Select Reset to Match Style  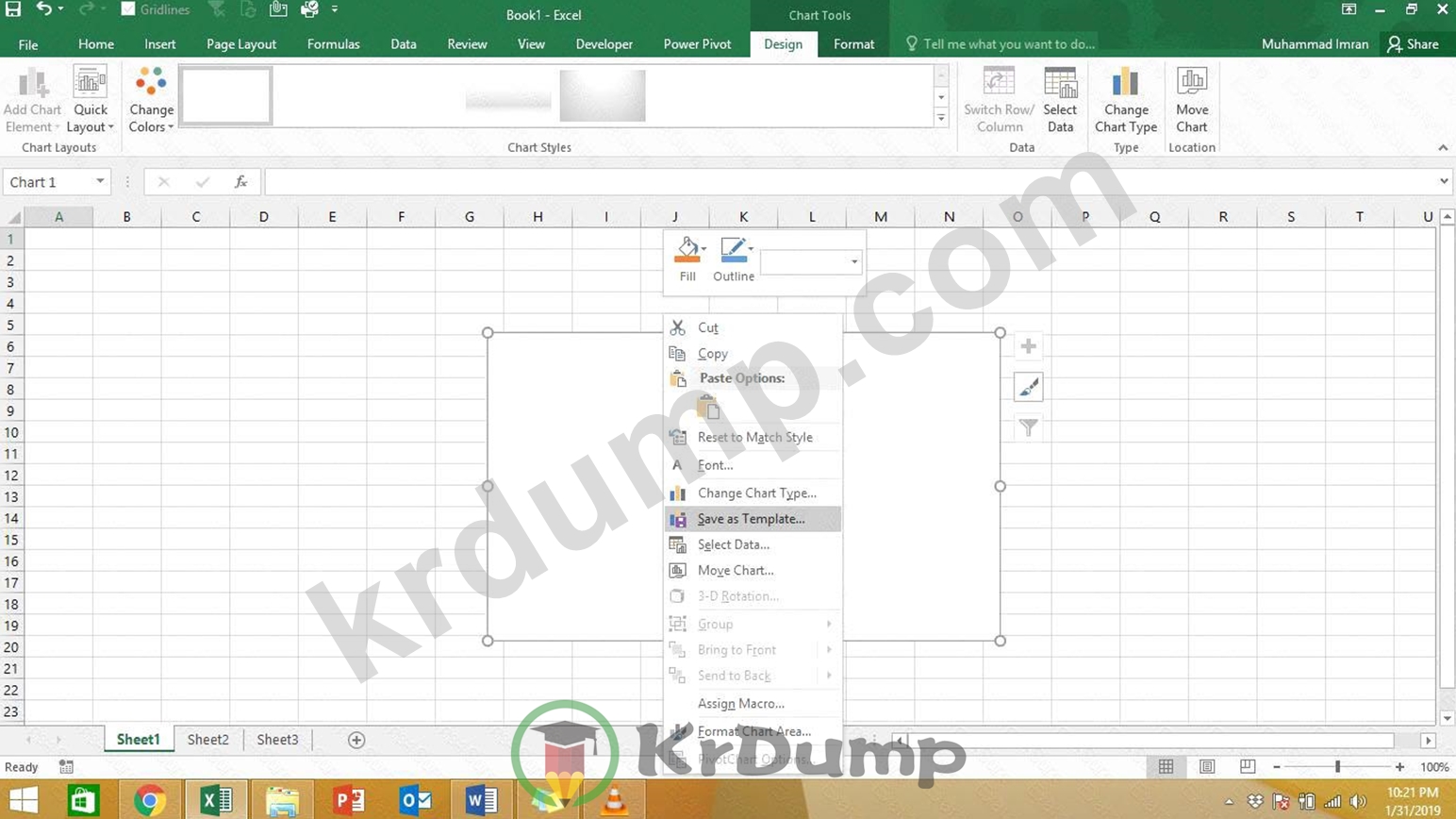point(753,437)
